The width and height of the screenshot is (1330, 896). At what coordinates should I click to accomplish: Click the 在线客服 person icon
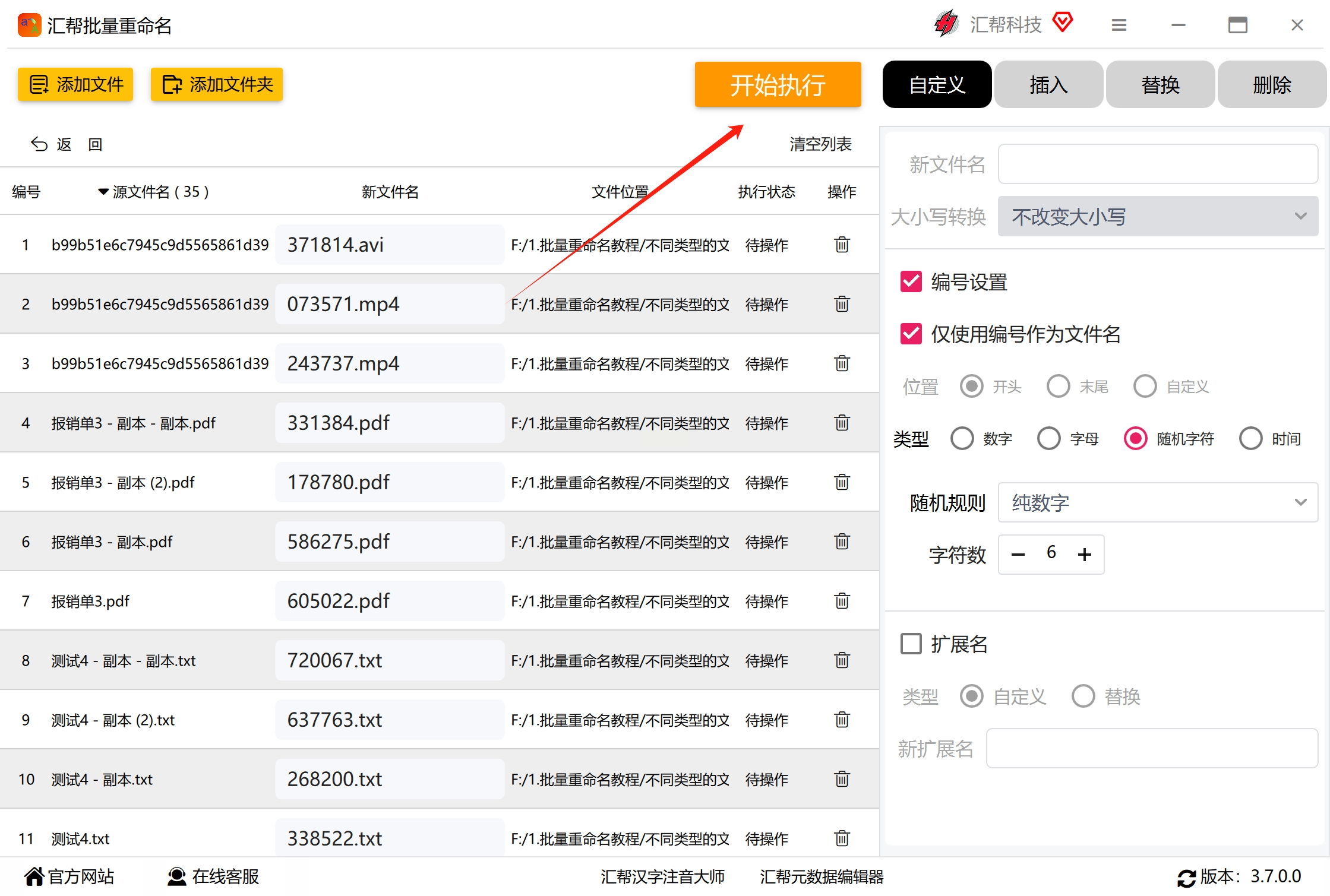pyautogui.click(x=176, y=876)
